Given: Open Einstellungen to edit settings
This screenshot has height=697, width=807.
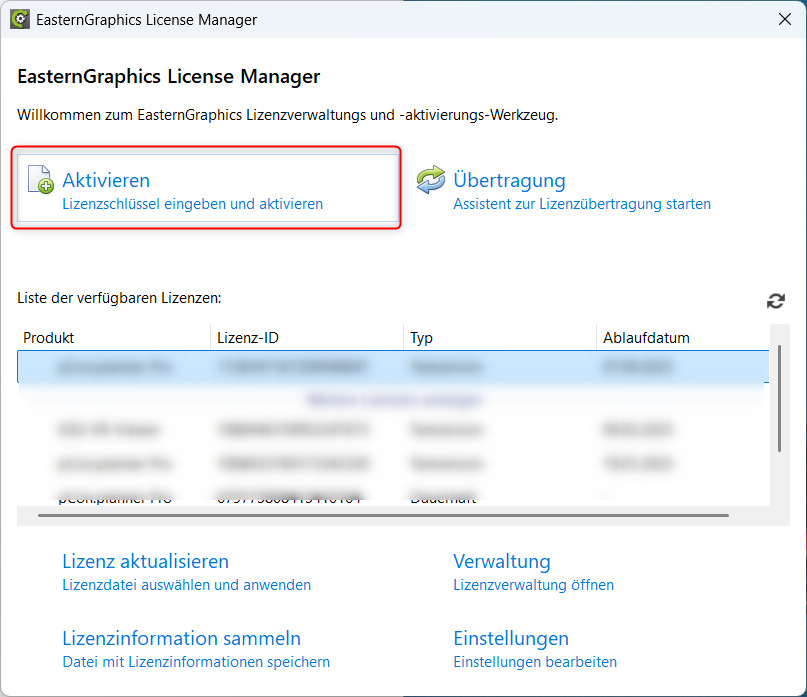Looking at the screenshot, I should (510, 639).
